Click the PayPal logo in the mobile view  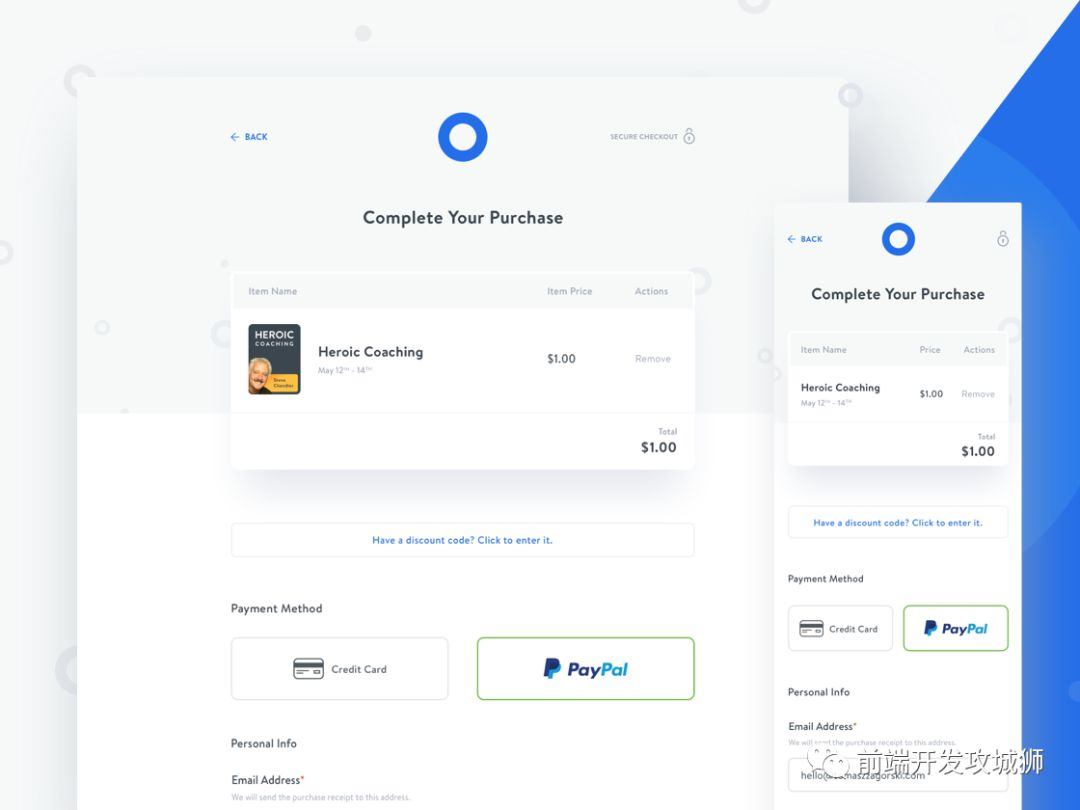(956, 628)
